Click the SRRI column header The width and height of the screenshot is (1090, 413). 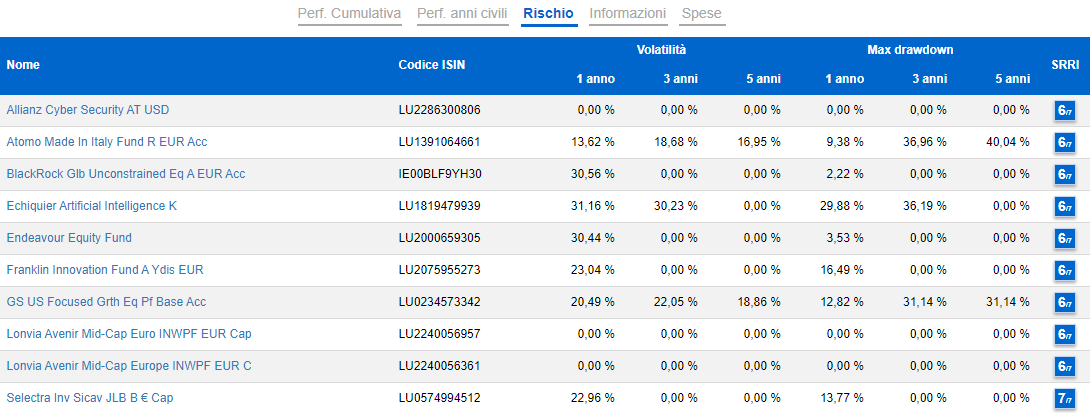click(x=1065, y=65)
